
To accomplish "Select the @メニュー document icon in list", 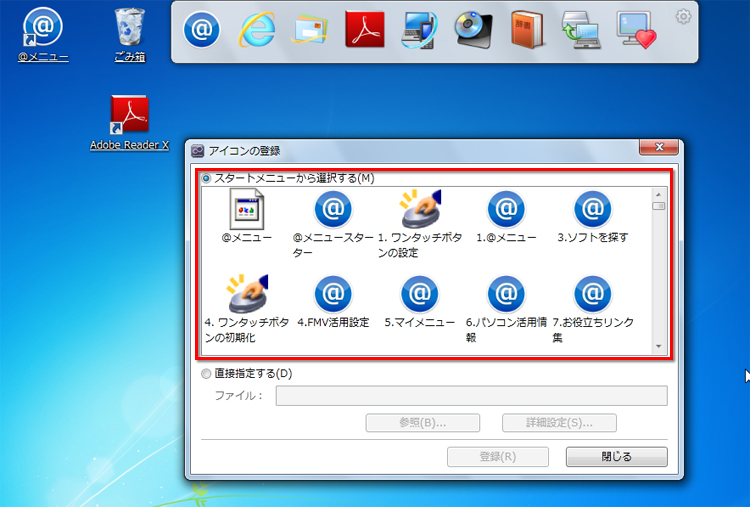I will click(246, 216).
